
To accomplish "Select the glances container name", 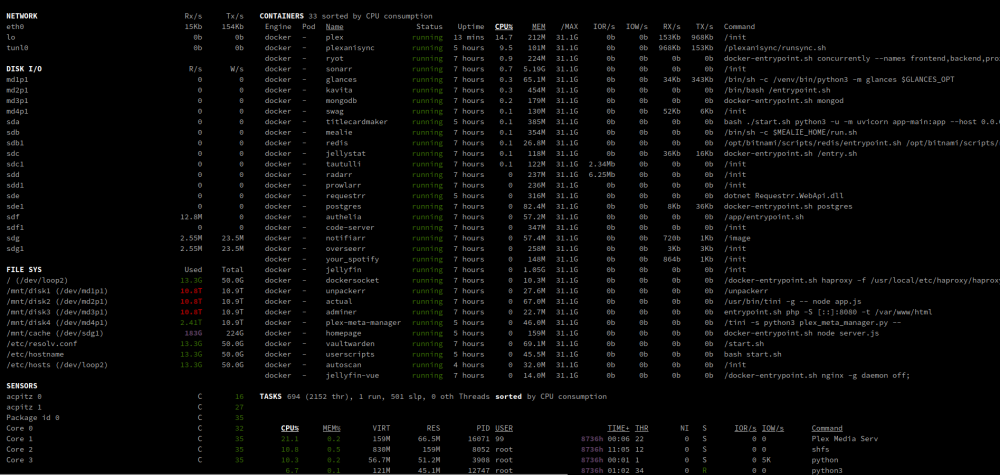I will click(x=341, y=80).
